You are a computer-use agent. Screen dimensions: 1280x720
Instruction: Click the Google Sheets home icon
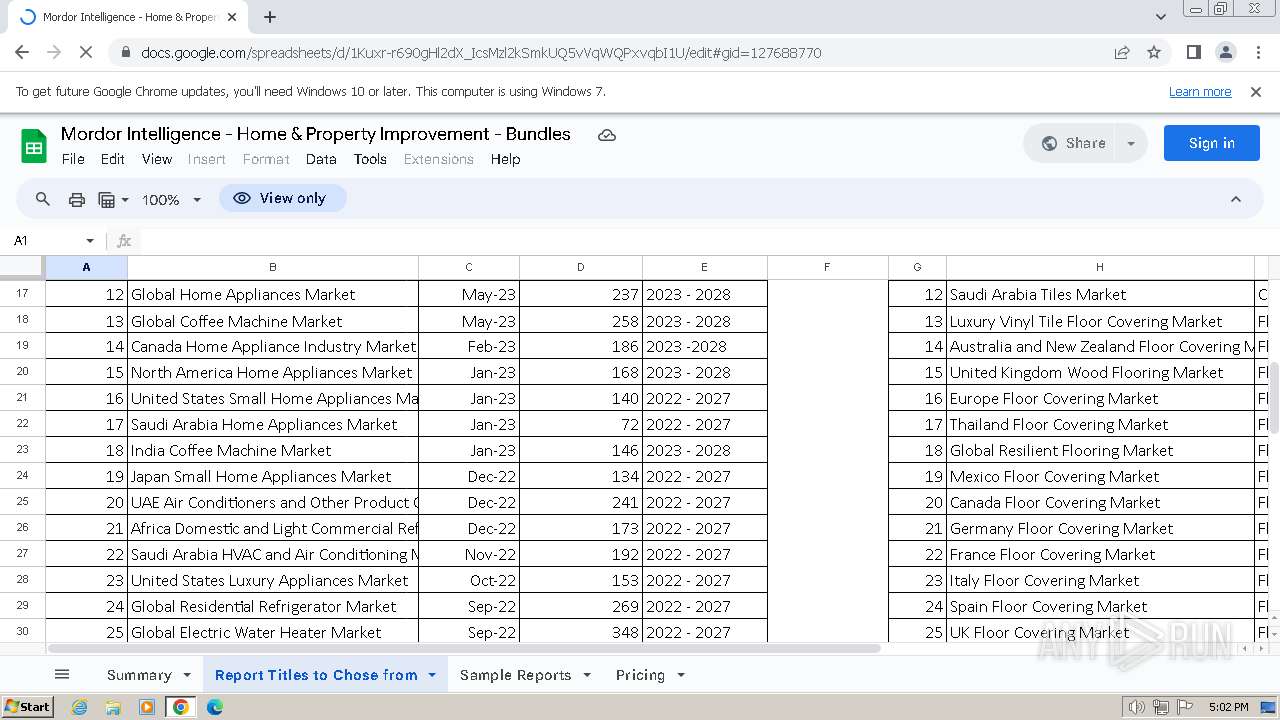click(34, 146)
